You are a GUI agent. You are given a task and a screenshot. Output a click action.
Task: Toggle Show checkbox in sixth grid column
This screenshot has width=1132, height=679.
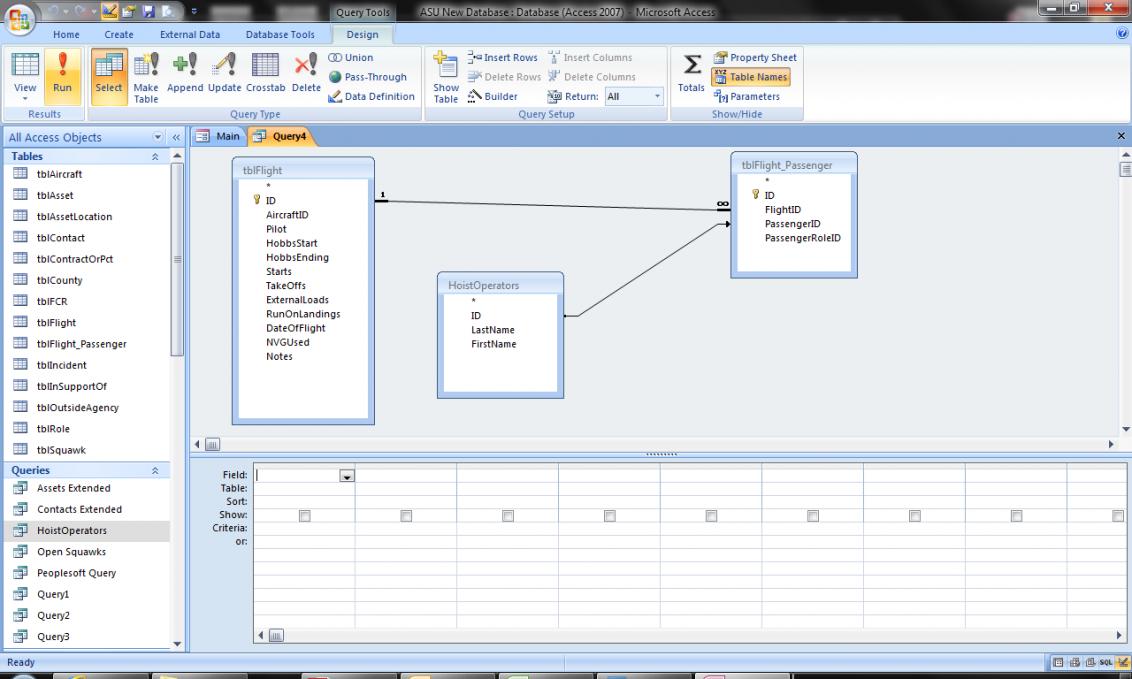pyautogui.click(x=814, y=516)
